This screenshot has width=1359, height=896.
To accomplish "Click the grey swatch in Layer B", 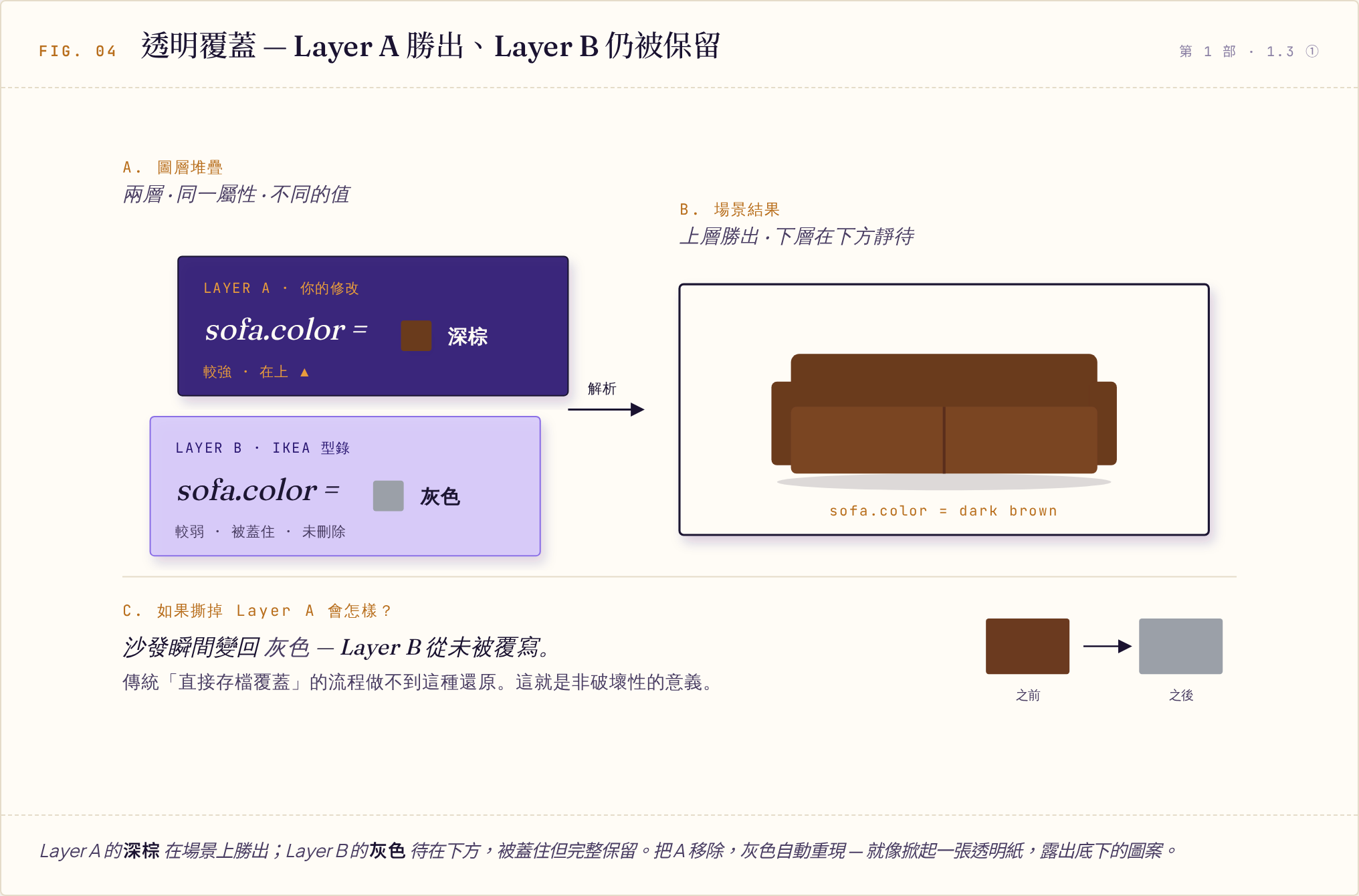I will point(388,496).
